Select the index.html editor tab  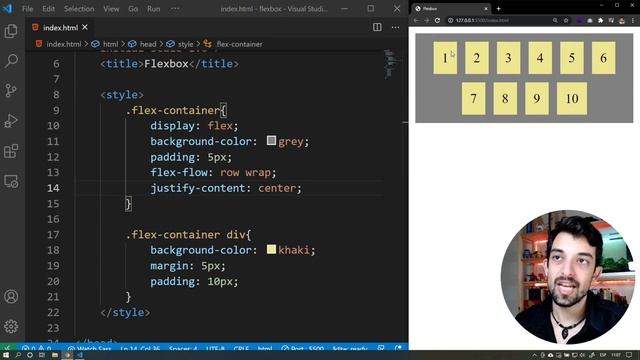[x=60, y=27]
